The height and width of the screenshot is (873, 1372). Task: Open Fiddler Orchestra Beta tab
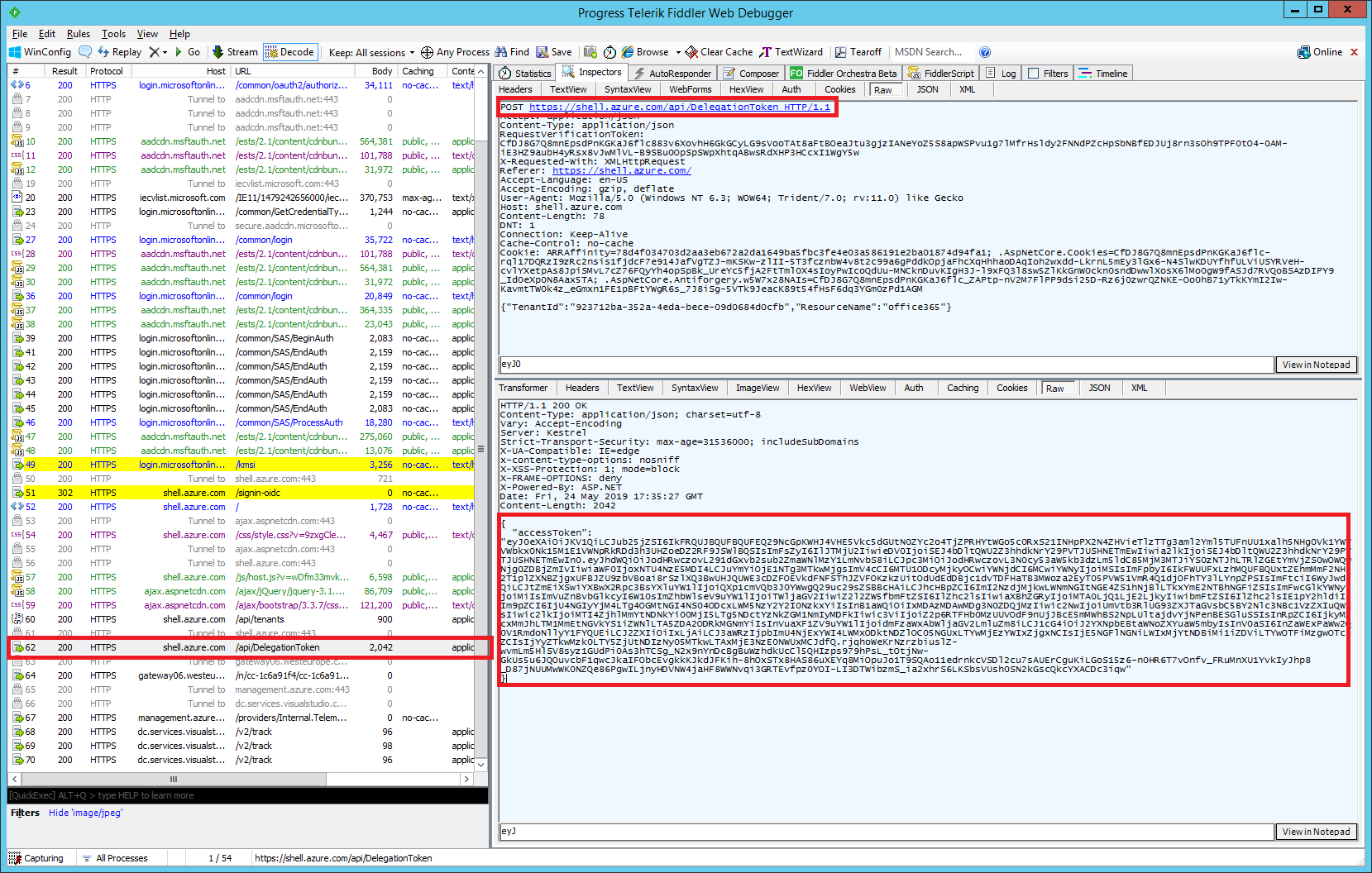844,74
